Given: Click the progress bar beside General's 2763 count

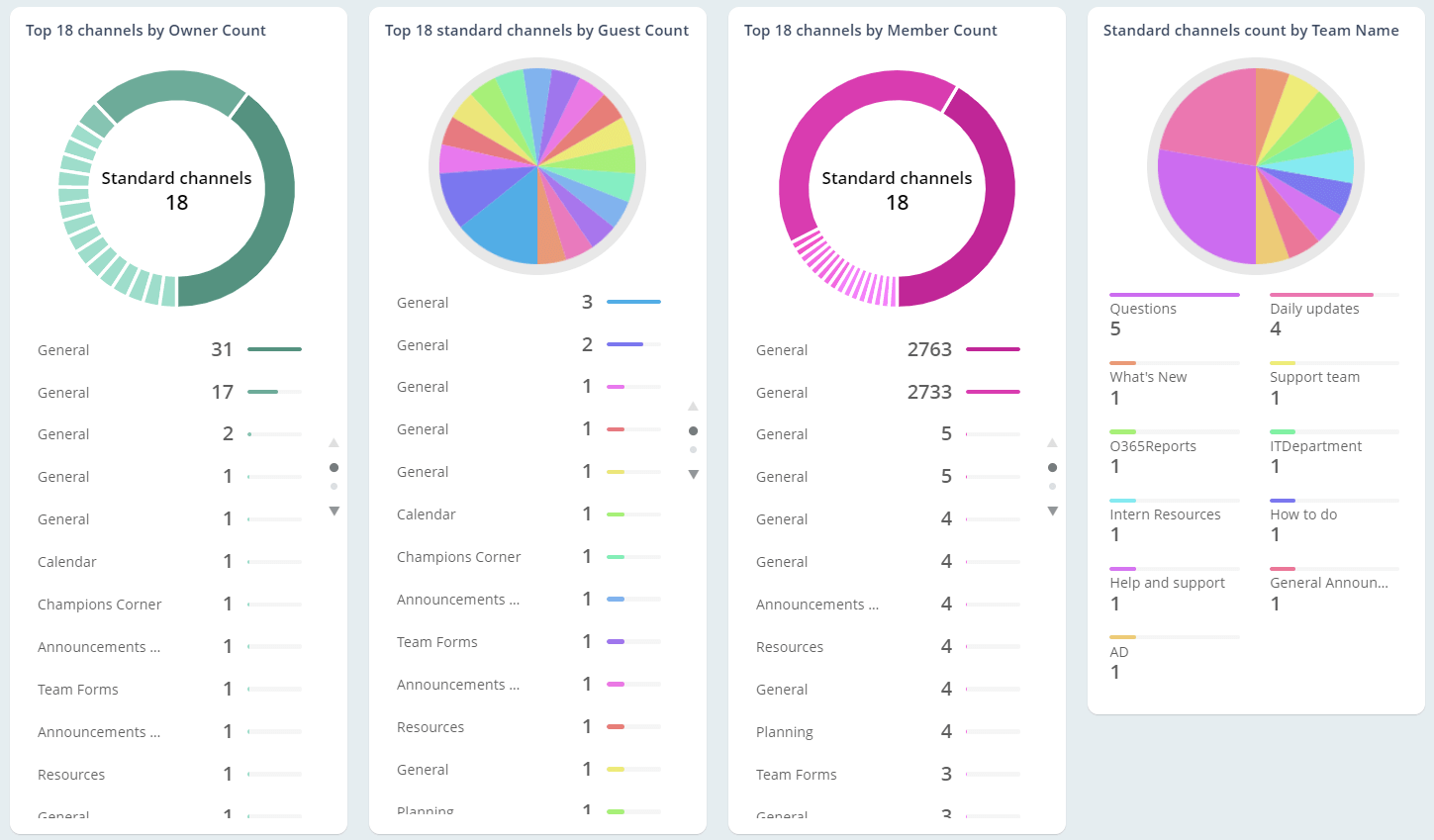Looking at the screenshot, I should pos(993,349).
